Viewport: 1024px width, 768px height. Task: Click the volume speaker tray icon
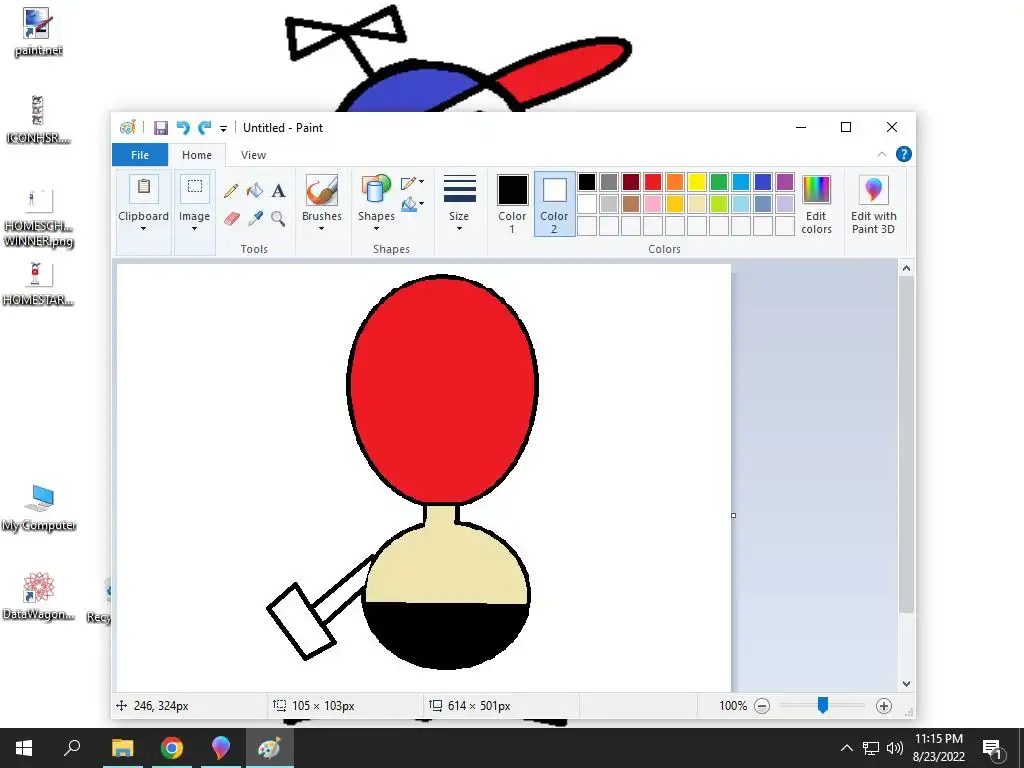(895, 748)
